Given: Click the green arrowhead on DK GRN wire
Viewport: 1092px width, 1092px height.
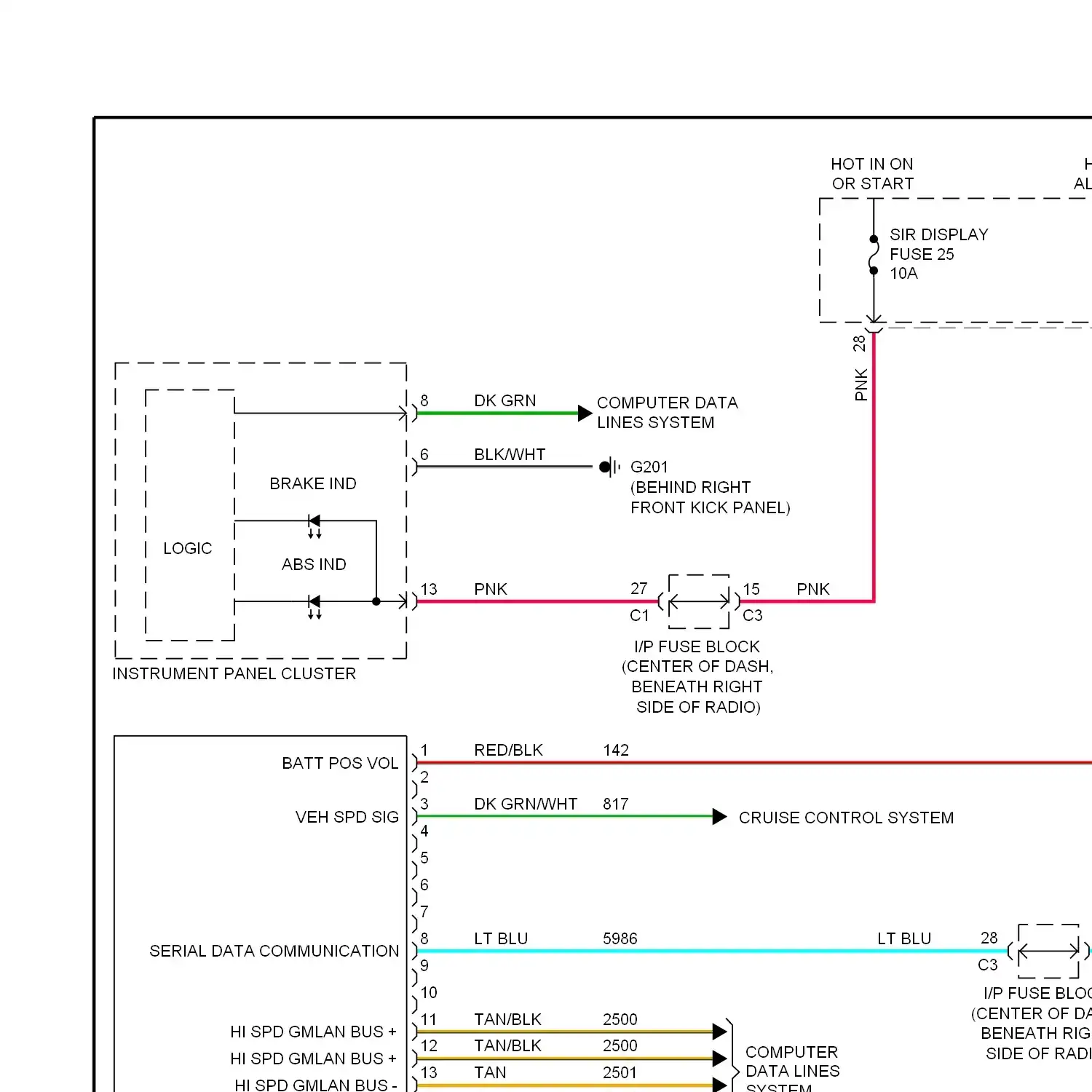Looking at the screenshot, I should coord(585,414).
